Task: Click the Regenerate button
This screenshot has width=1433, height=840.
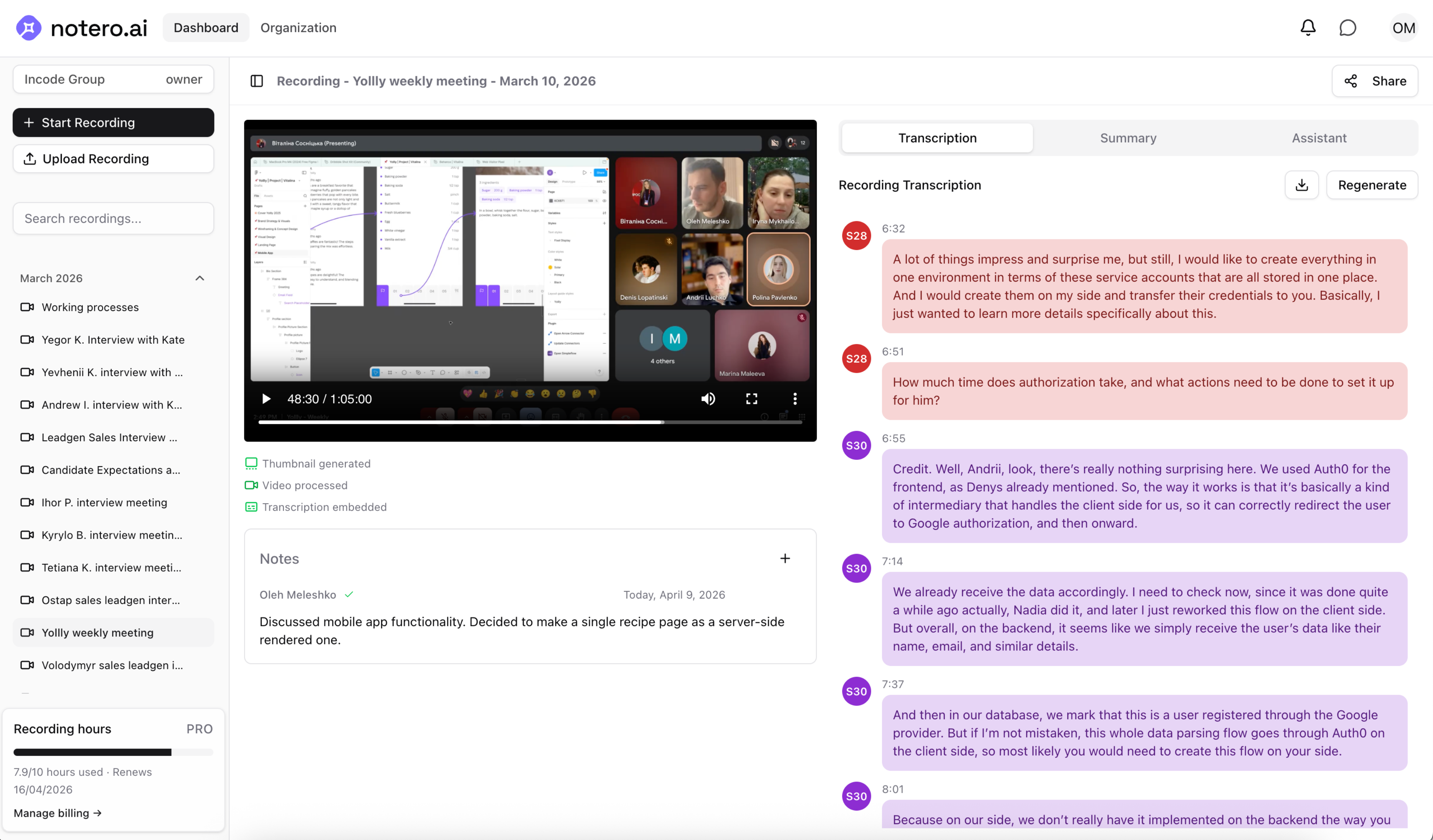Action: [1372, 185]
